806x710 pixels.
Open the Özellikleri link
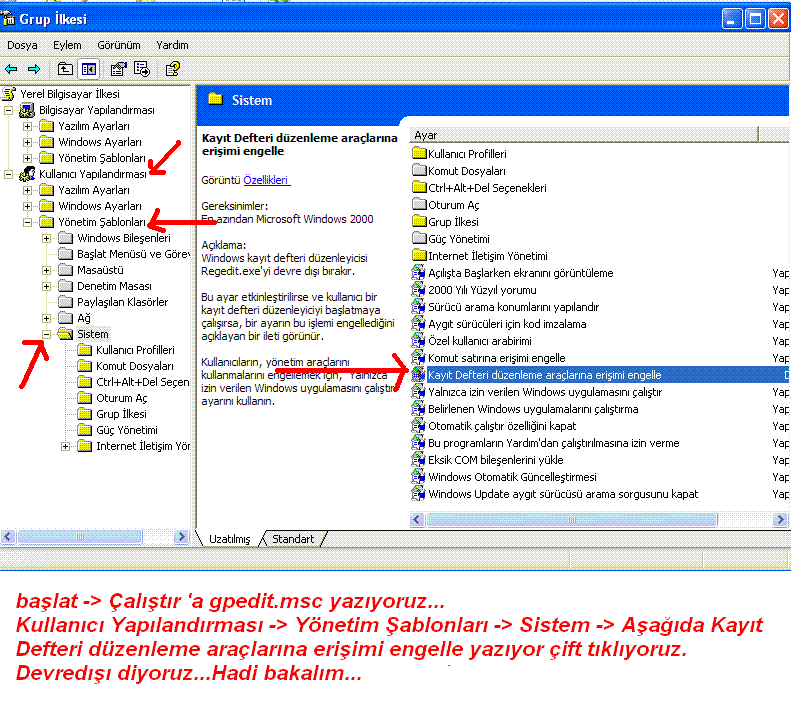(x=266, y=180)
